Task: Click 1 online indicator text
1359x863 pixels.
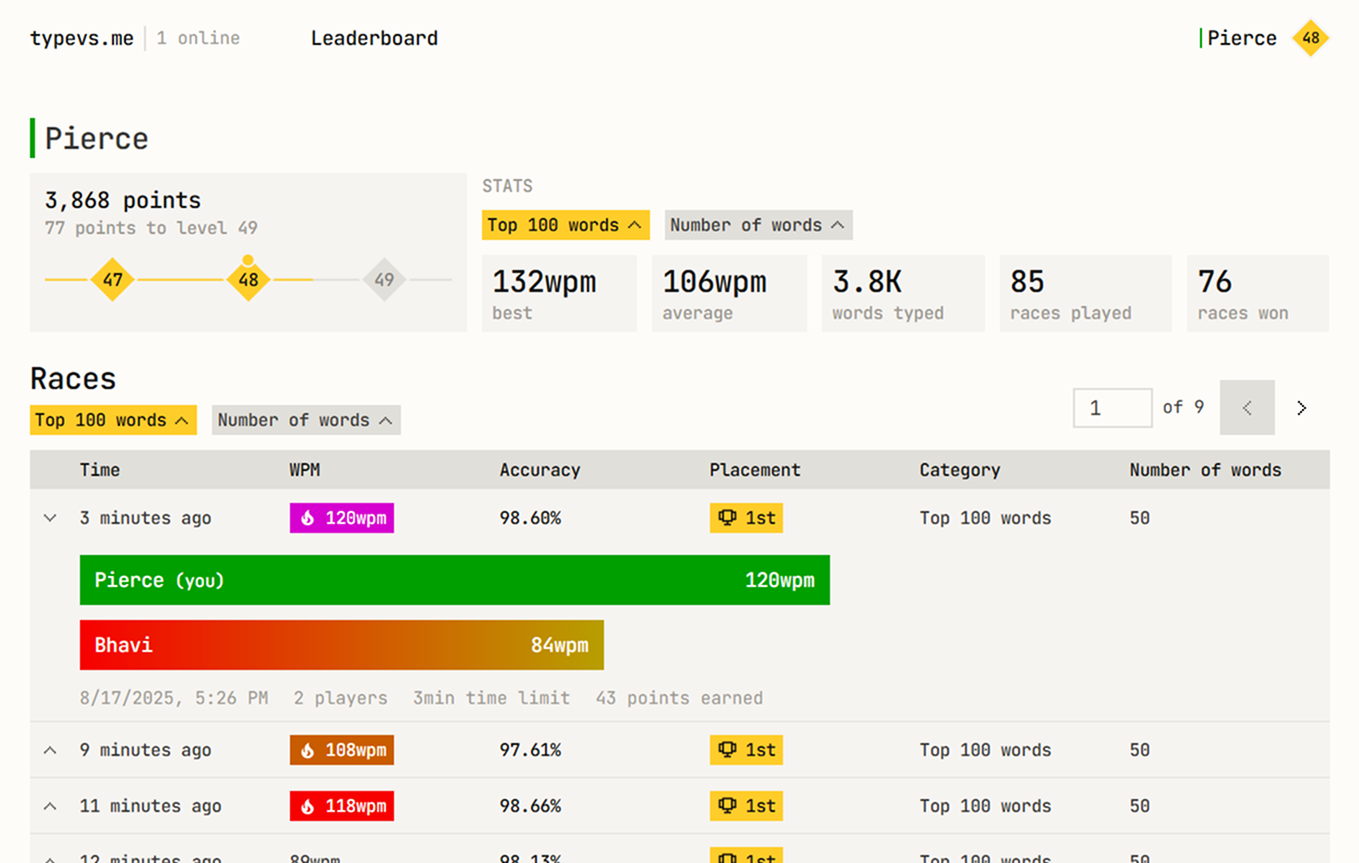Action: coord(198,38)
